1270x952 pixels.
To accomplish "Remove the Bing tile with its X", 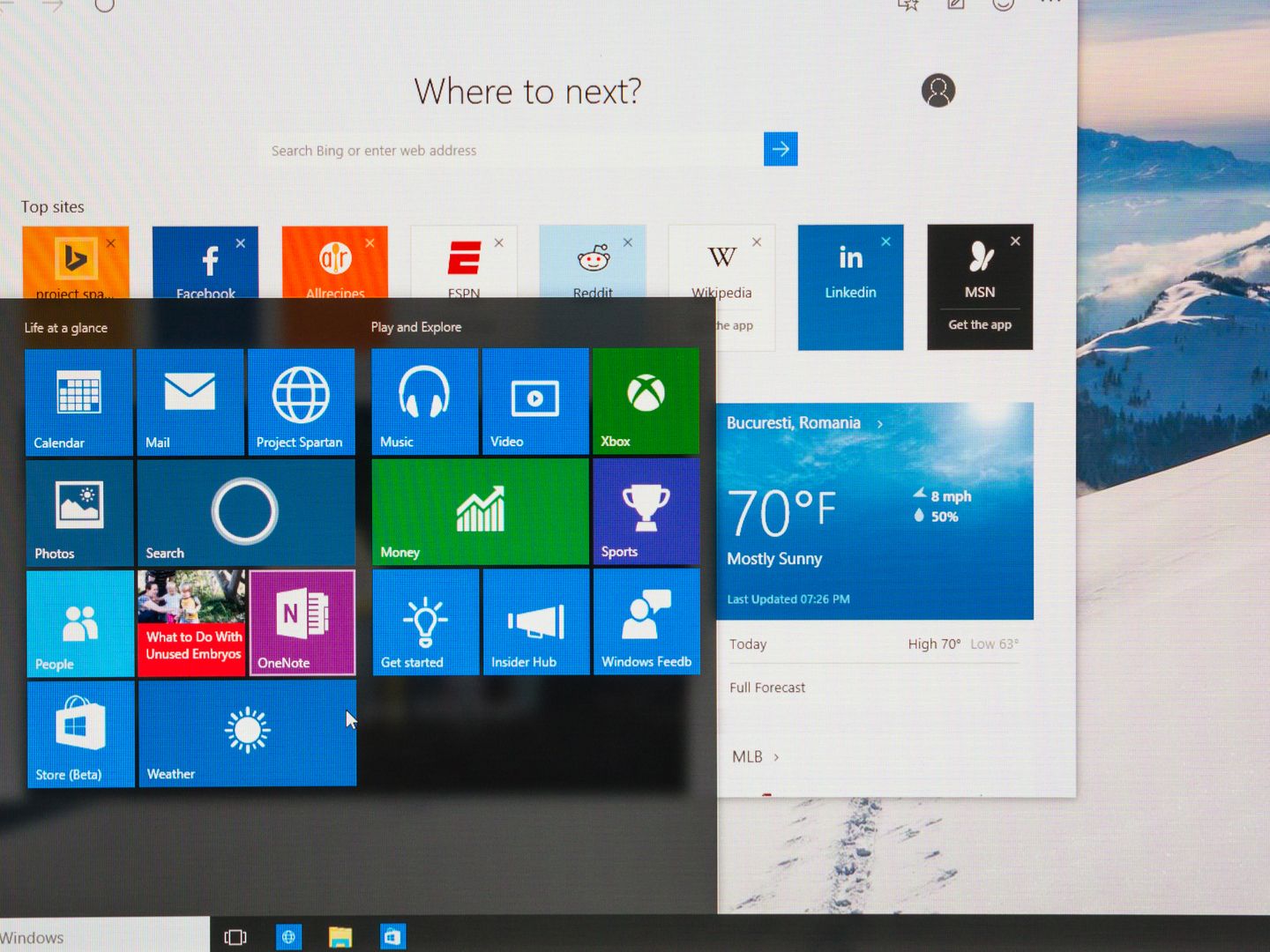I will click(111, 243).
